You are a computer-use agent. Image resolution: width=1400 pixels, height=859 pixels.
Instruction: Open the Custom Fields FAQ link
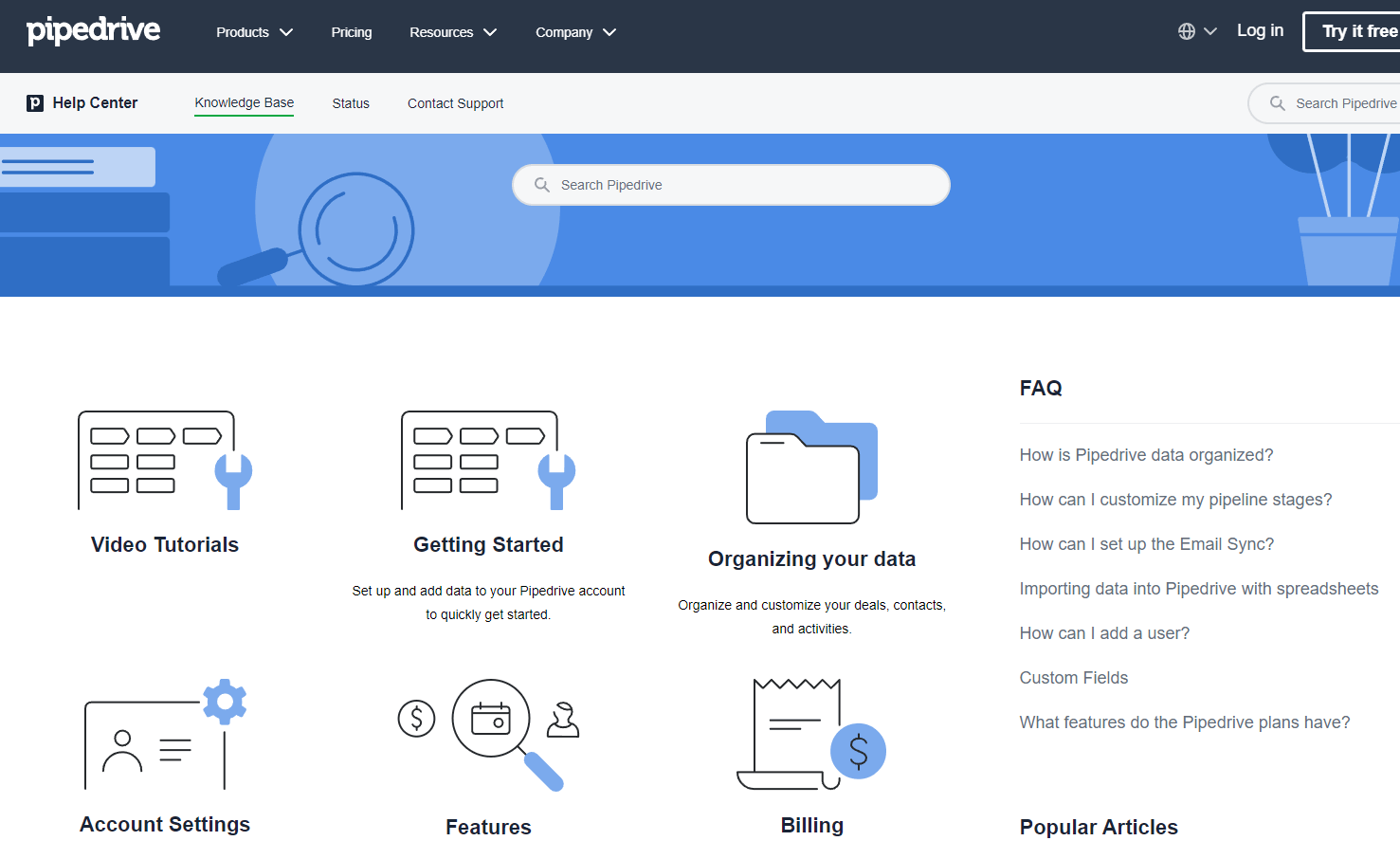1074,678
